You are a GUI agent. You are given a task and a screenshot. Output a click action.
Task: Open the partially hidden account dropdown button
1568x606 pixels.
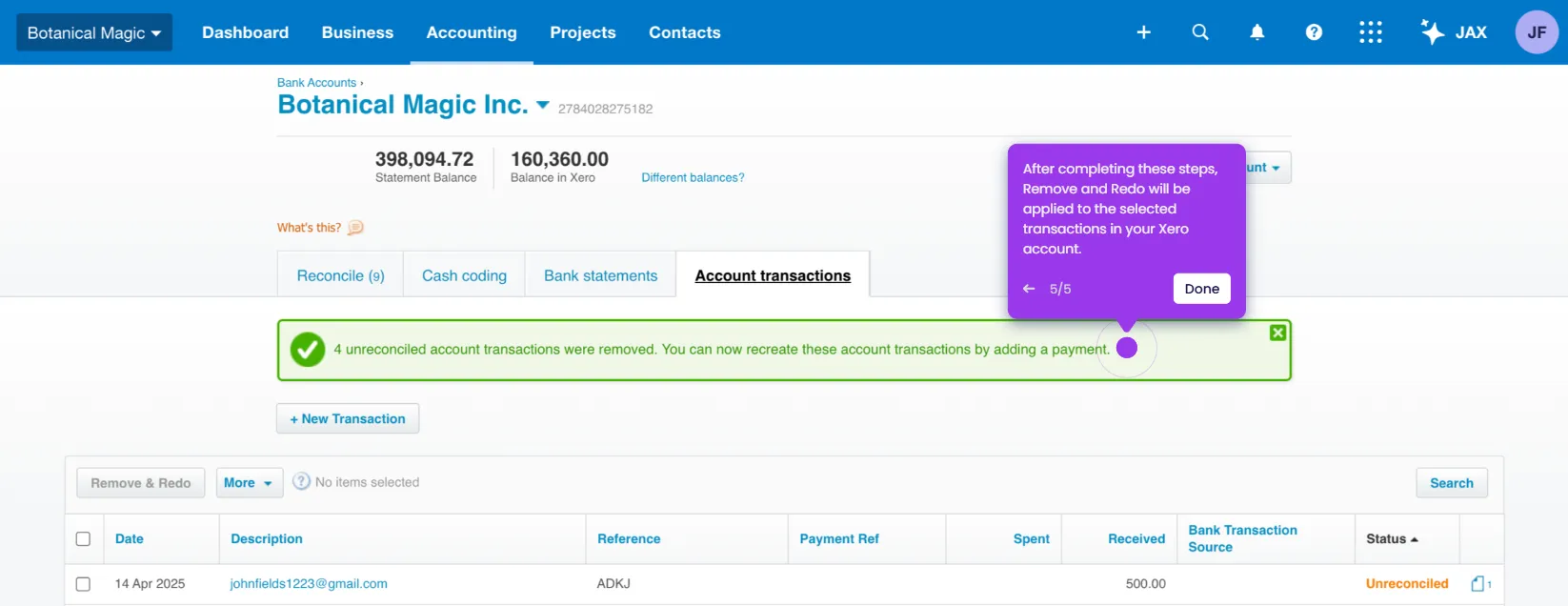pos(1268,168)
